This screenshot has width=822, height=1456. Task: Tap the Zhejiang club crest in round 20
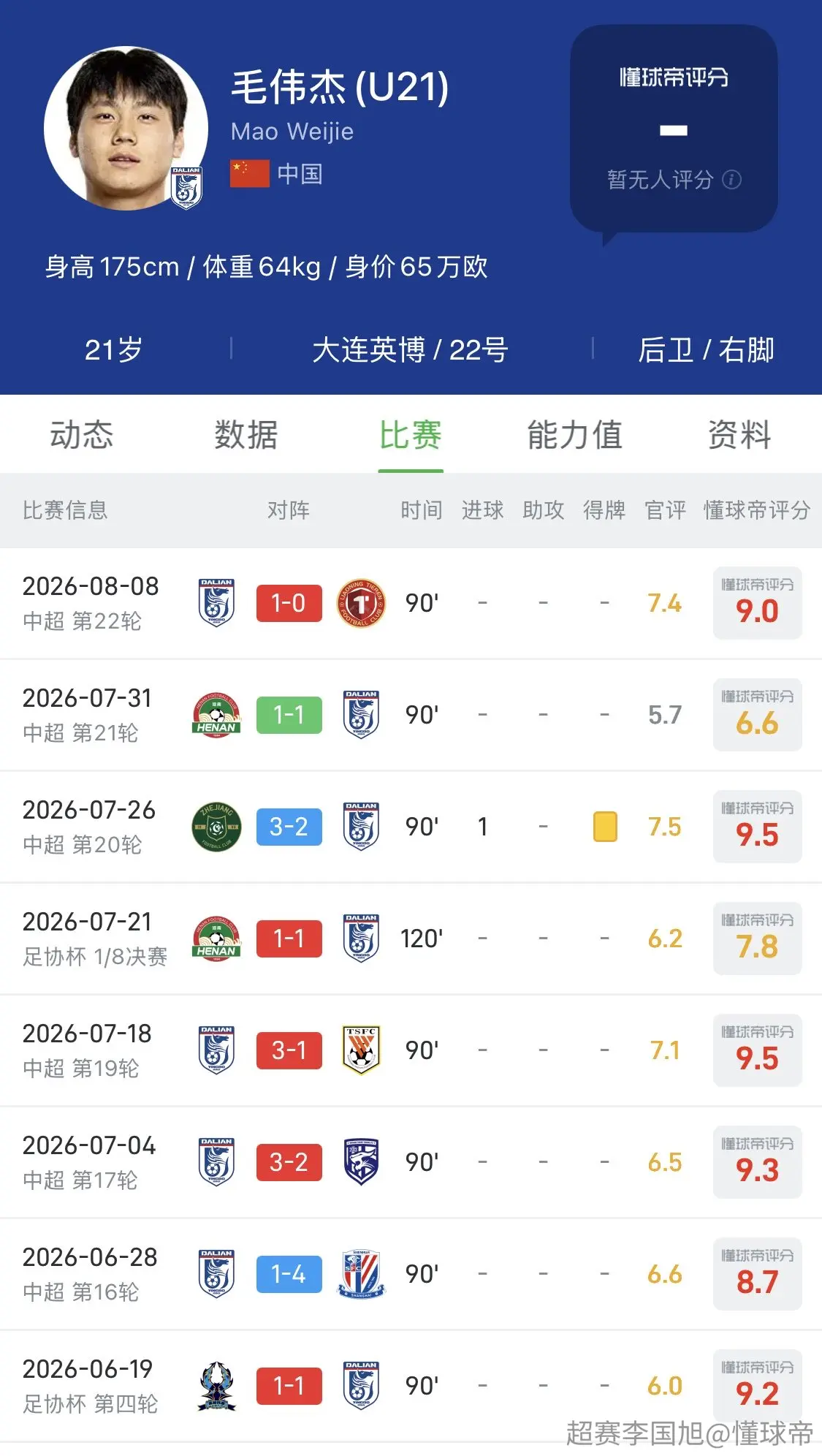[x=216, y=827]
